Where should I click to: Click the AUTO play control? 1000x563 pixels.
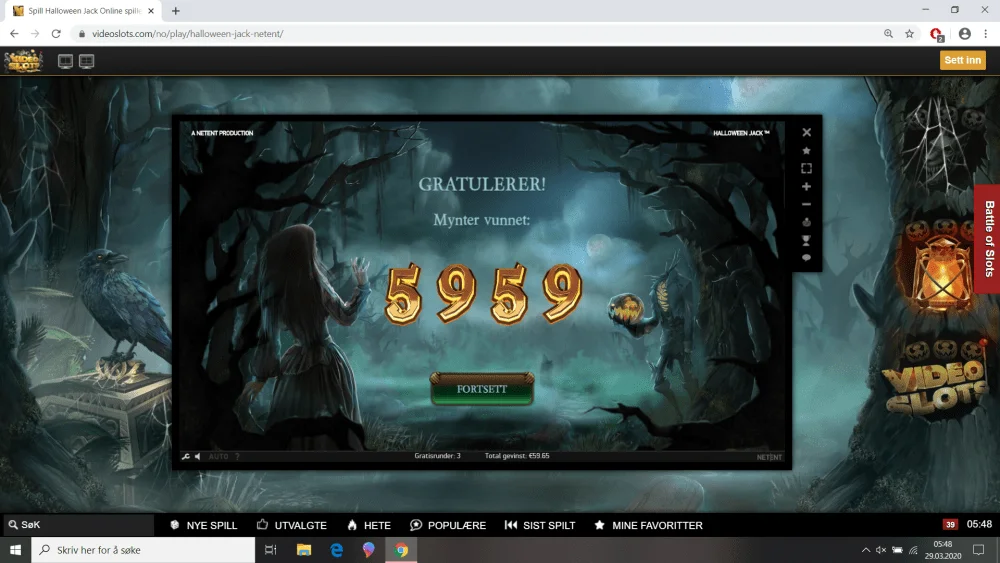(218, 457)
